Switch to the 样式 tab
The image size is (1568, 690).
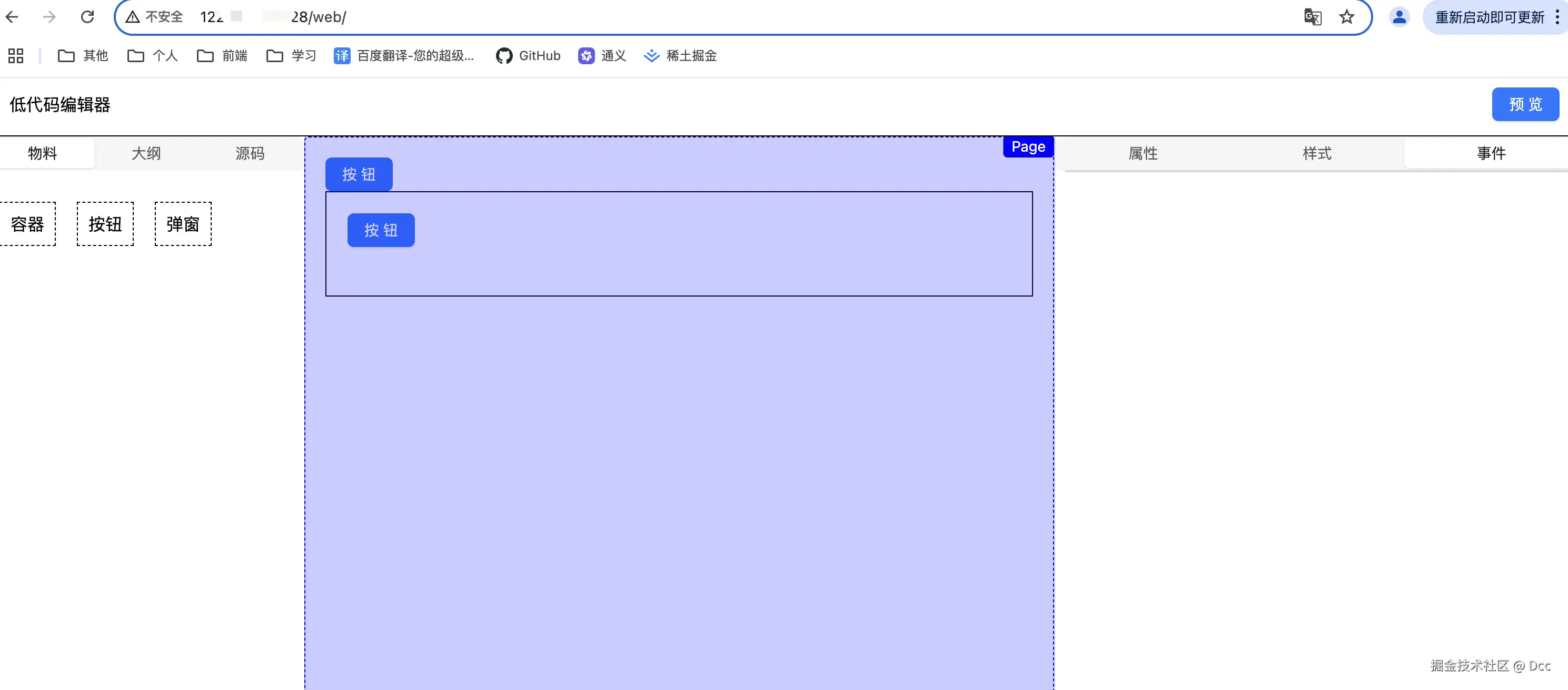pos(1317,153)
